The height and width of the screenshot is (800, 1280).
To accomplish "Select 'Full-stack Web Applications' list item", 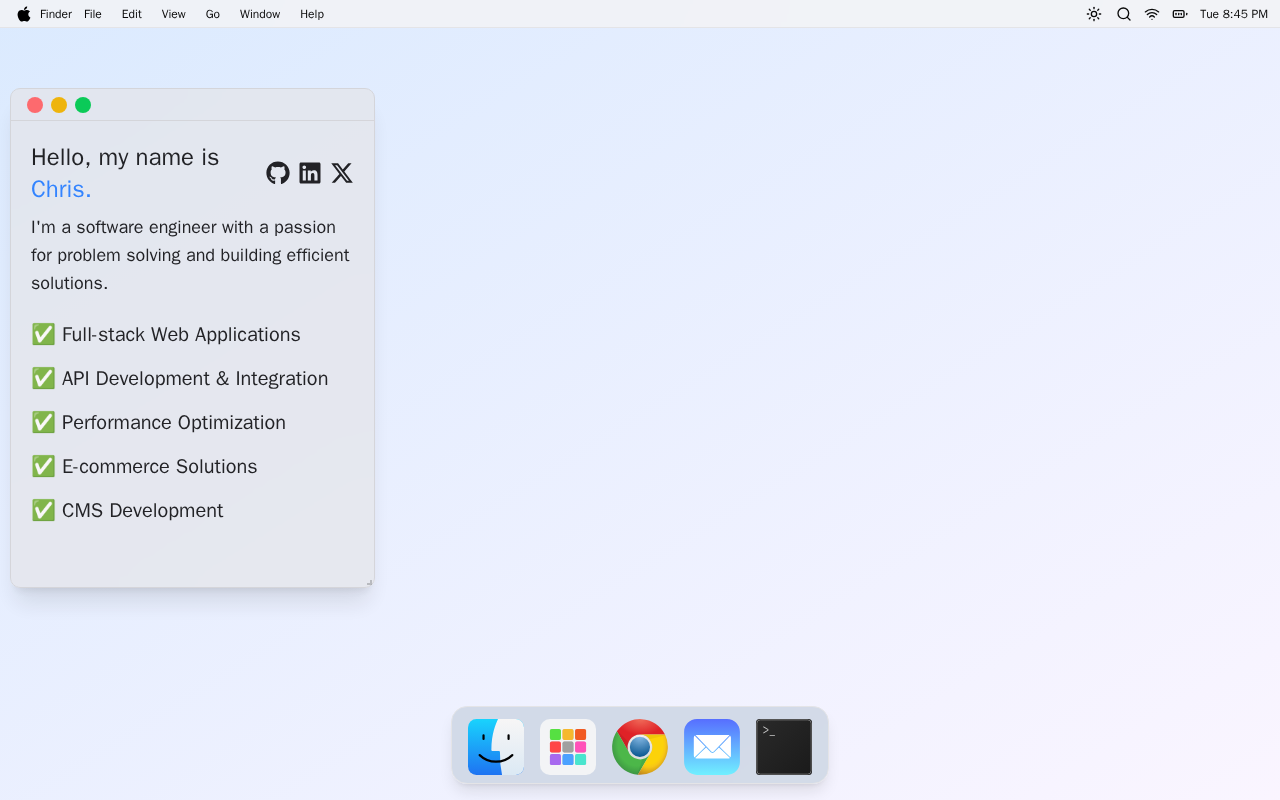I will (166, 334).
